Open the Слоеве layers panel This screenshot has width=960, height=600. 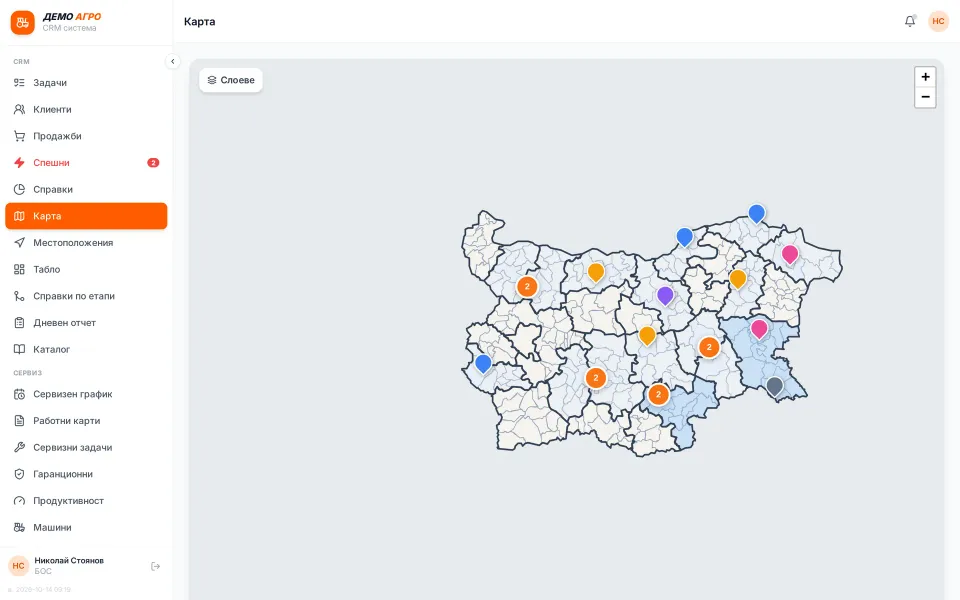(x=231, y=80)
